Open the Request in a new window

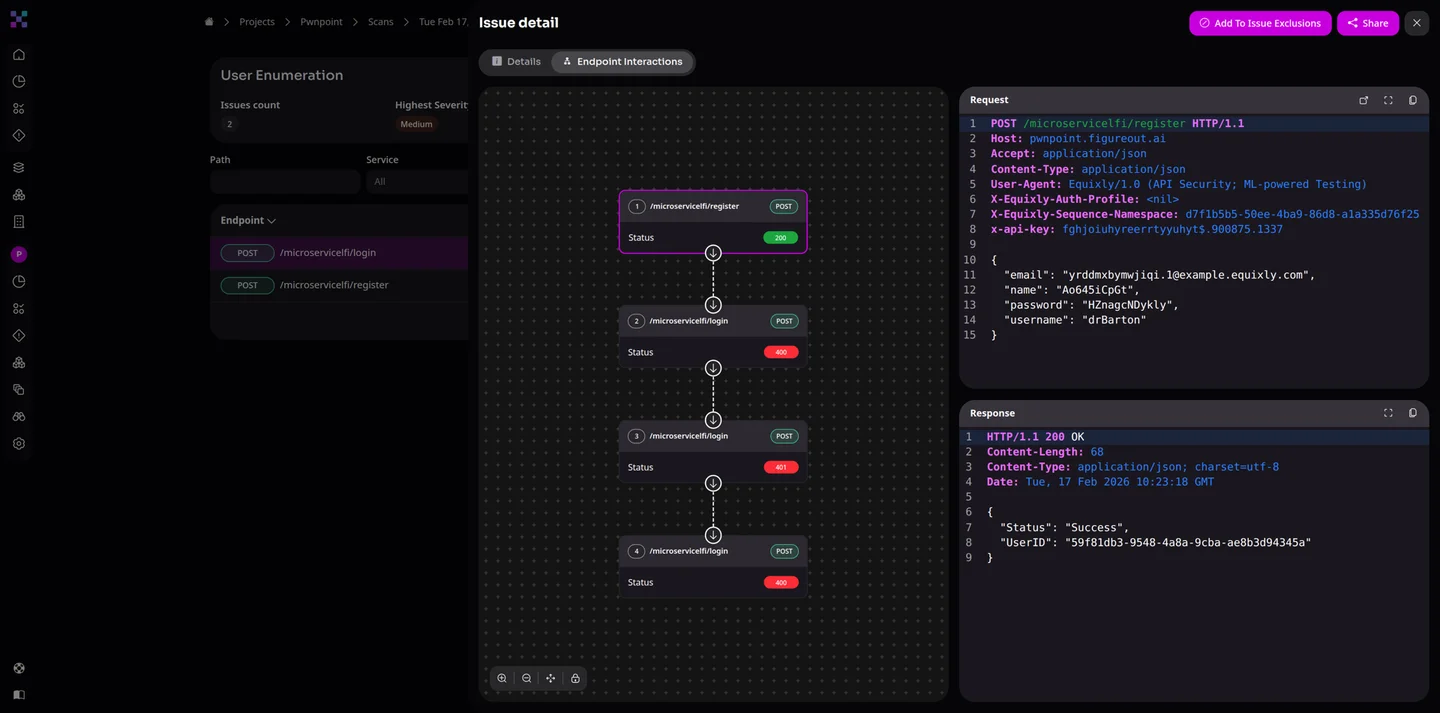[x=1363, y=100]
